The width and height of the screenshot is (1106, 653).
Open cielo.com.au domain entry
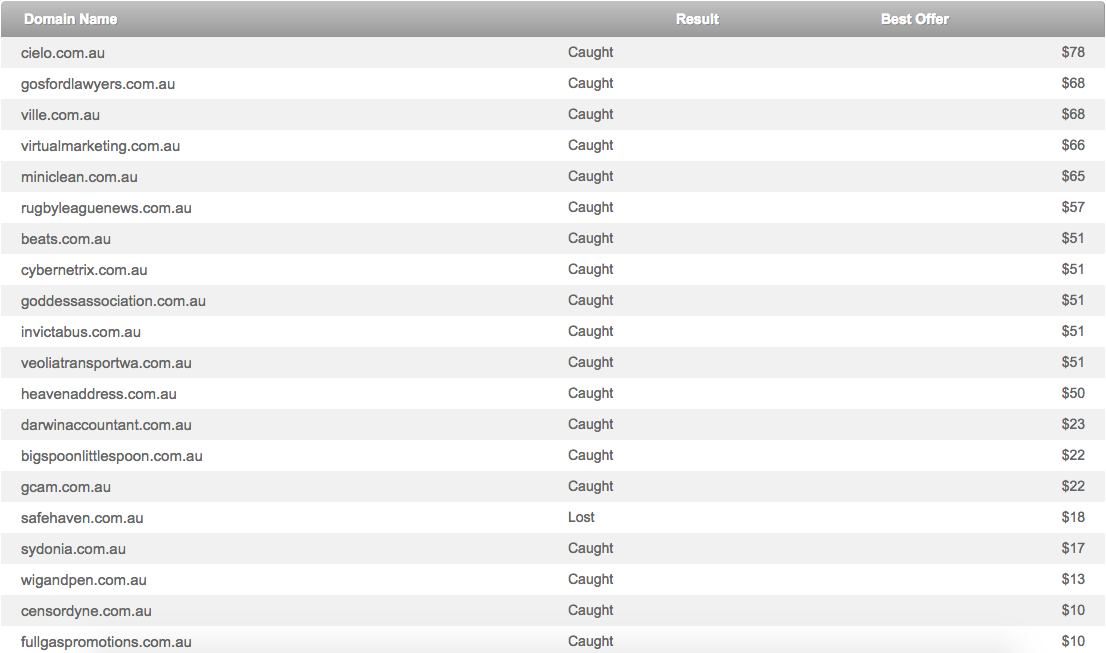click(x=63, y=53)
